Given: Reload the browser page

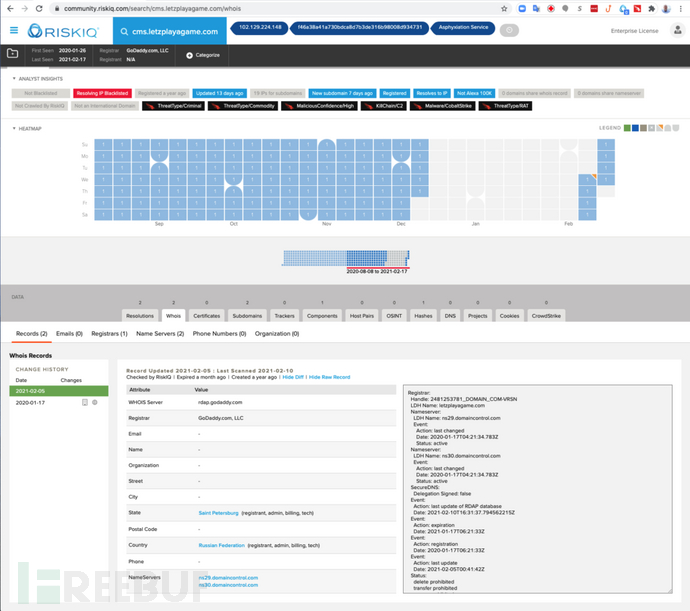Looking at the screenshot, I should tap(39, 8).
